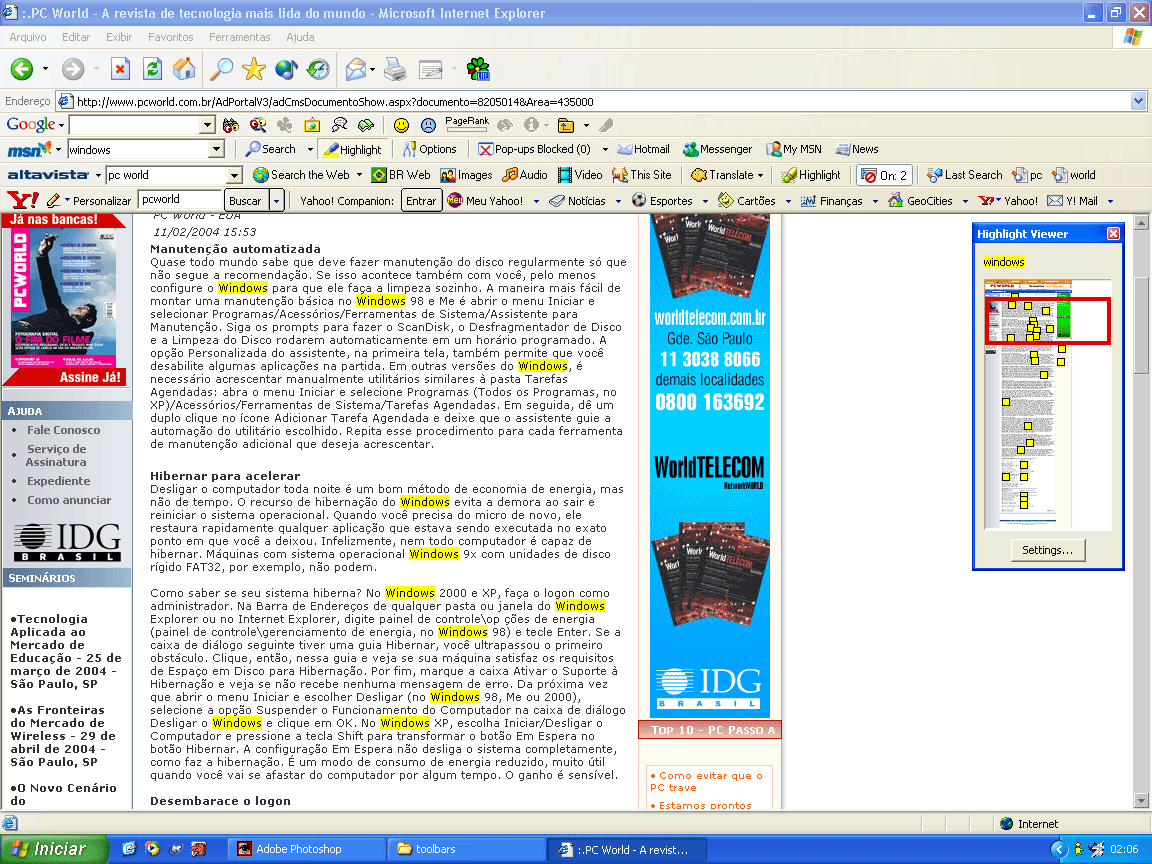Open AltaVista Images search
The height and width of the screenshot is (864, 1152).
[467, 175]
